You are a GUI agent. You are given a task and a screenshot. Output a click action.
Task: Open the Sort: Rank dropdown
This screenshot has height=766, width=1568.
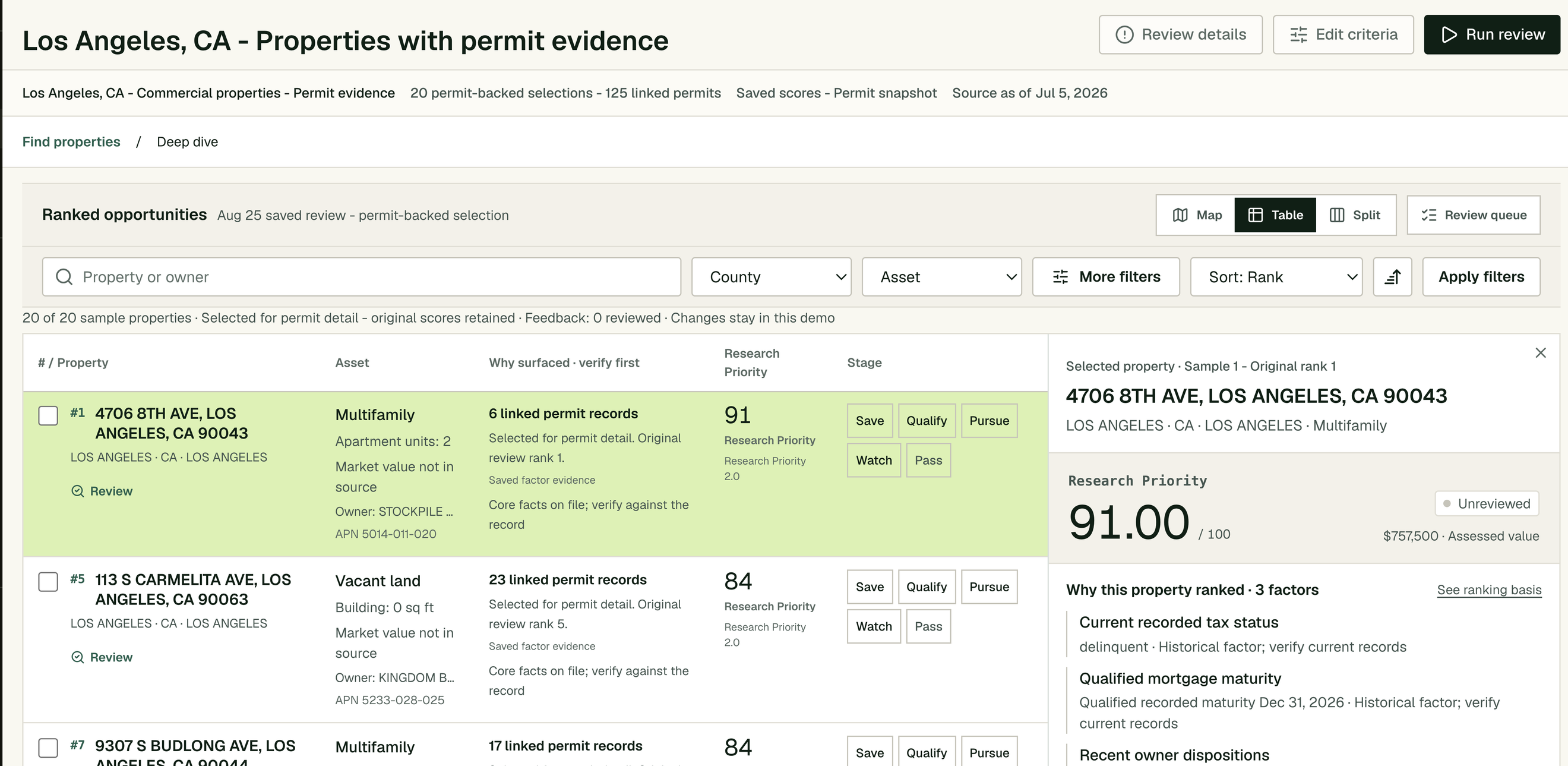click(1276, 277)
